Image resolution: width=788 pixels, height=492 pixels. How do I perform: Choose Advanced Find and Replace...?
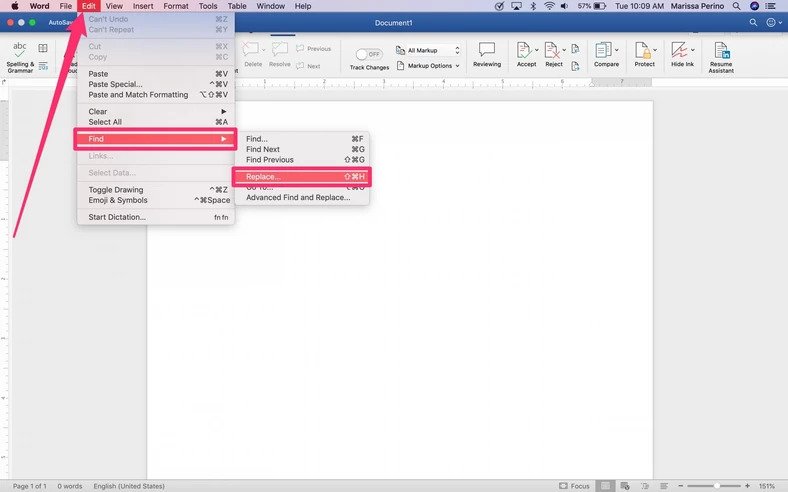302,198
